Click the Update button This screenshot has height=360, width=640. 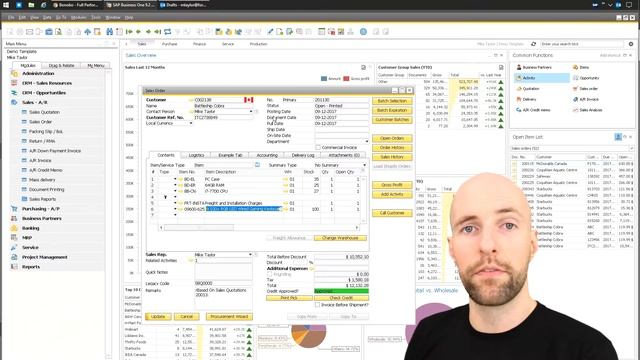[158, 316]
